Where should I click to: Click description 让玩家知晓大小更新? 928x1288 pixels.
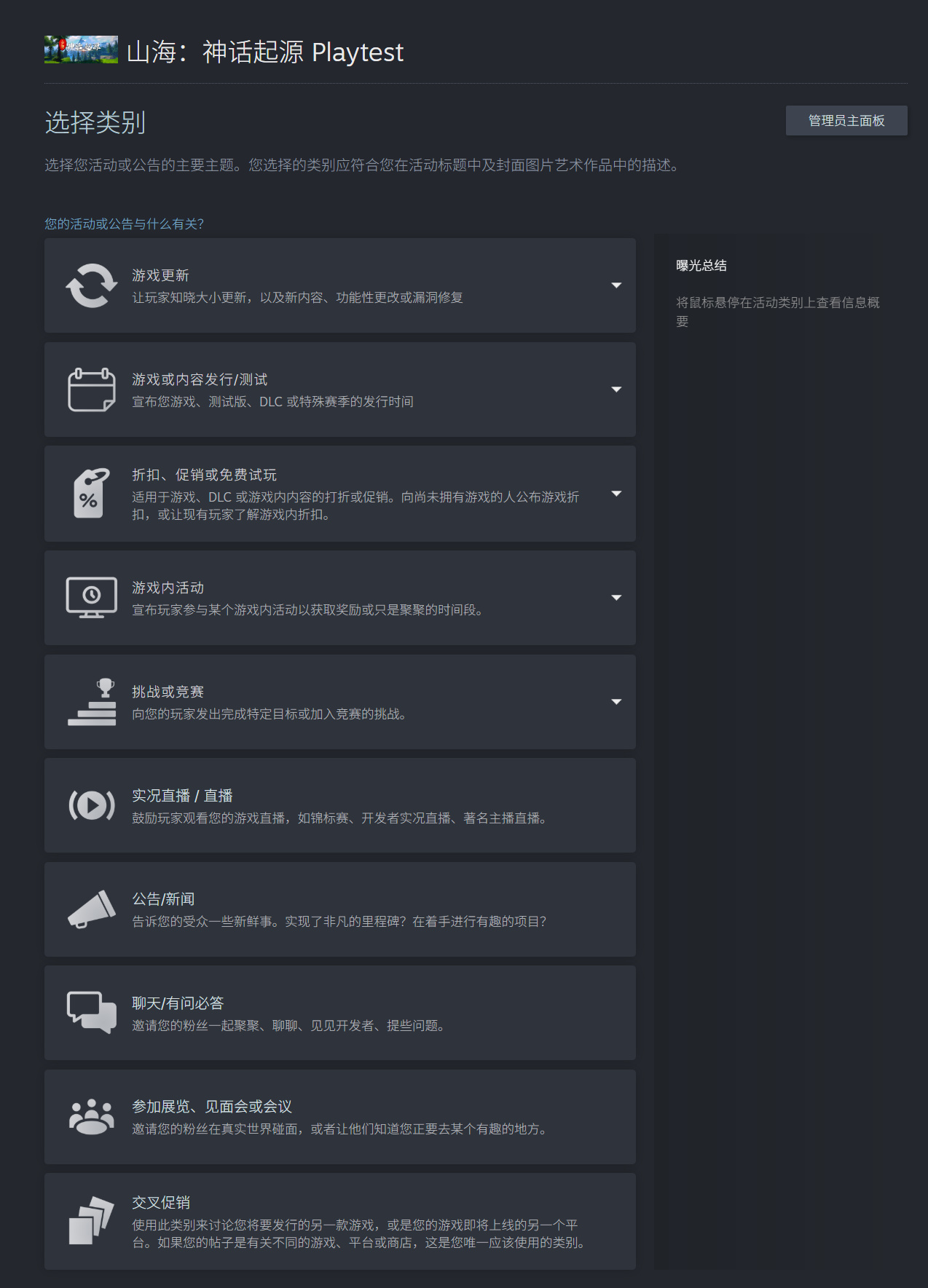(297, 298)
